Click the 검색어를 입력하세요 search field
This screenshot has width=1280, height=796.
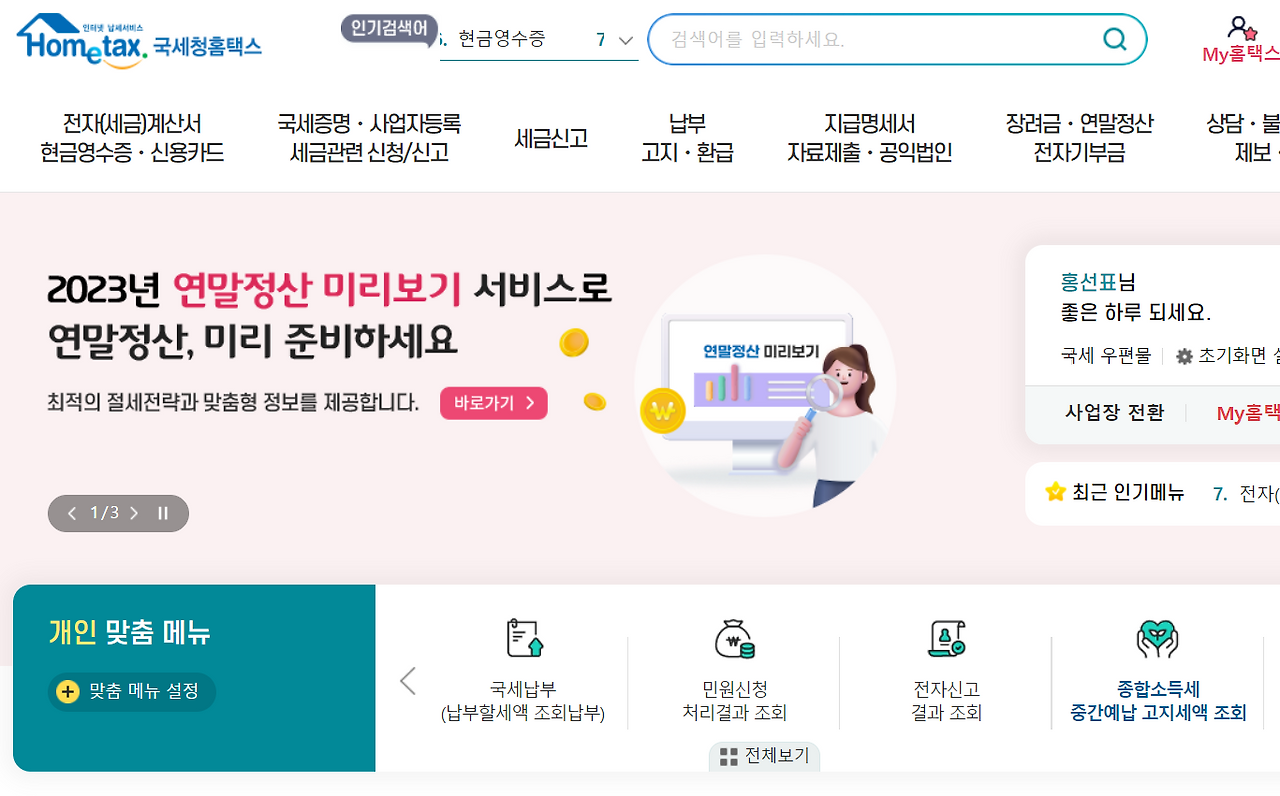(880, 39)
